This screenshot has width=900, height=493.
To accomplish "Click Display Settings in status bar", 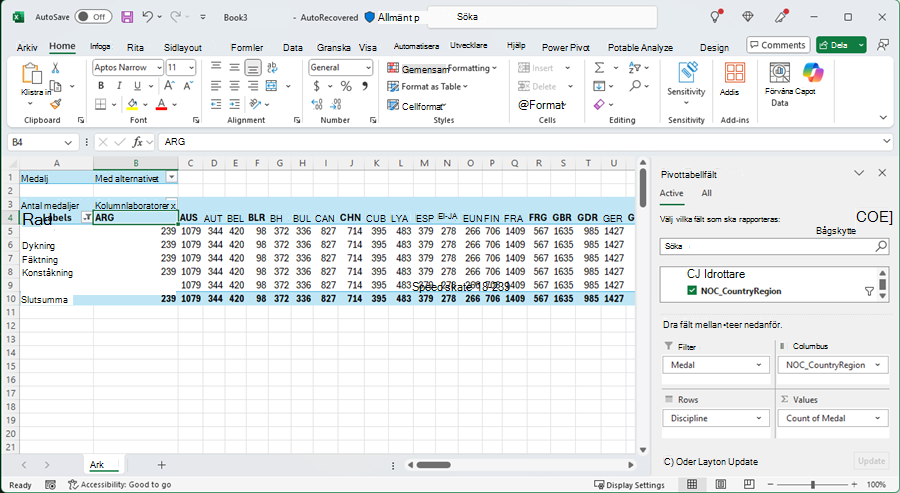I will click(629, 485).
